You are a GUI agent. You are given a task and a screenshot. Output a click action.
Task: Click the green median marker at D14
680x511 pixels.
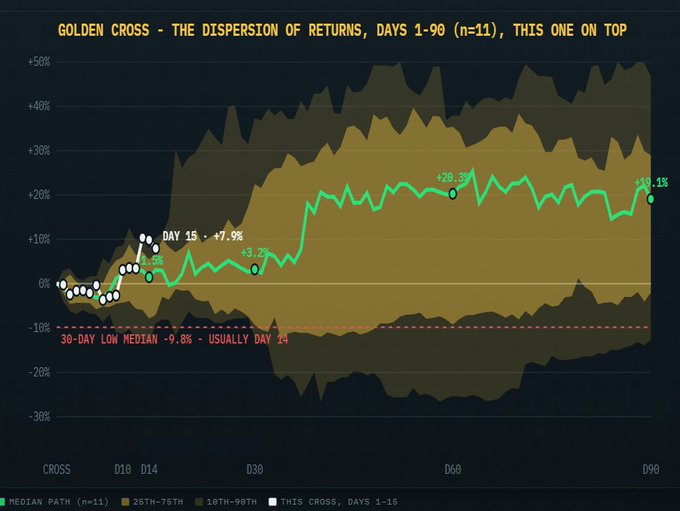(149, 277)
